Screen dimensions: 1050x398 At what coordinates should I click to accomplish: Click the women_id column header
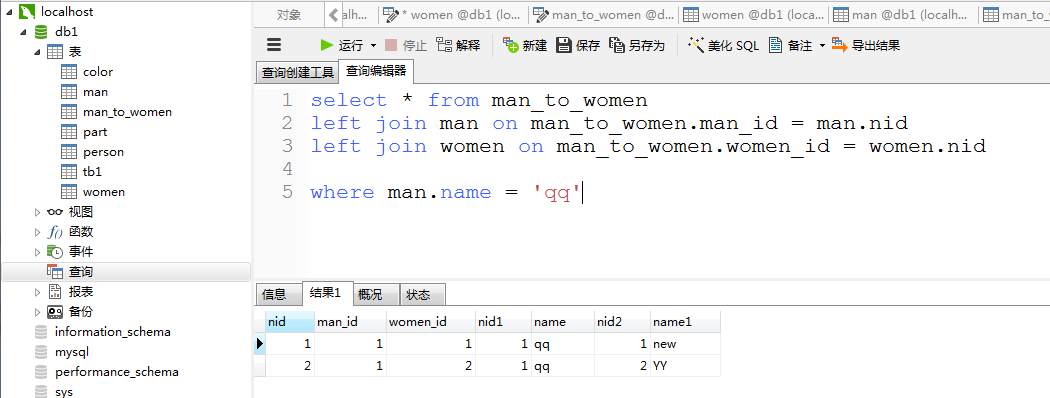(x=431, y=322)
